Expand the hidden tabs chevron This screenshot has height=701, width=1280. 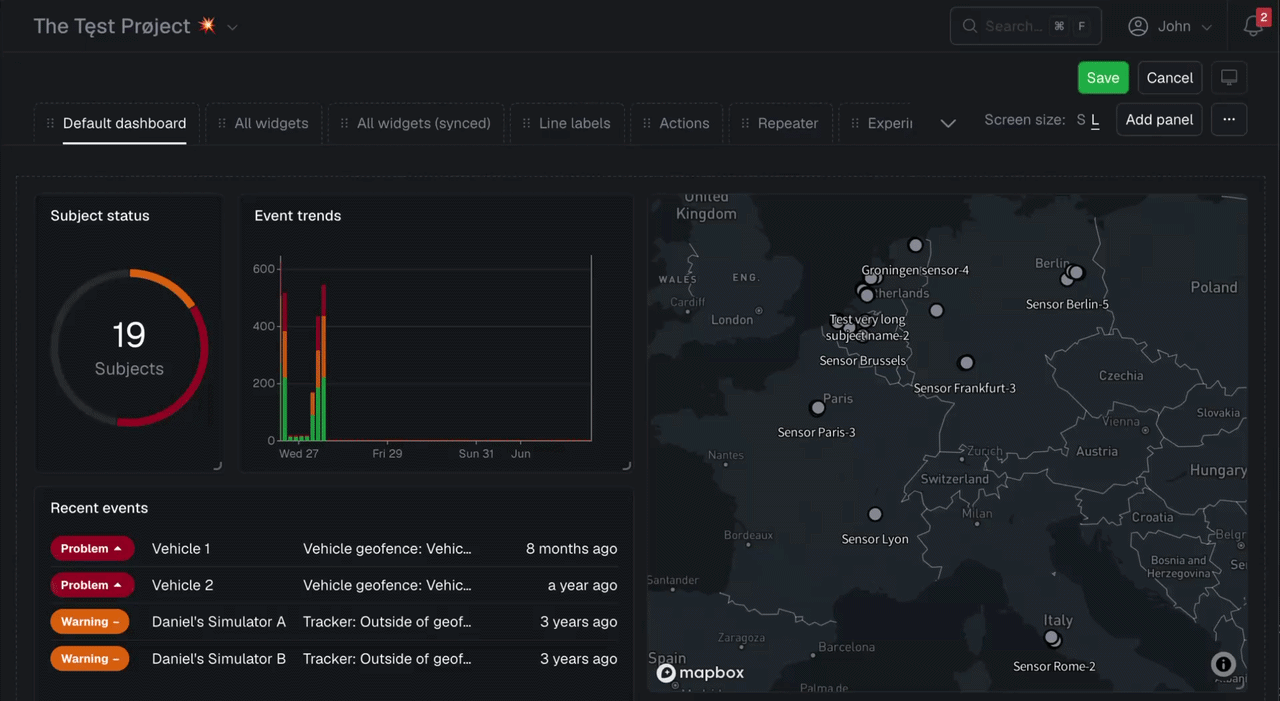[948, 123]
